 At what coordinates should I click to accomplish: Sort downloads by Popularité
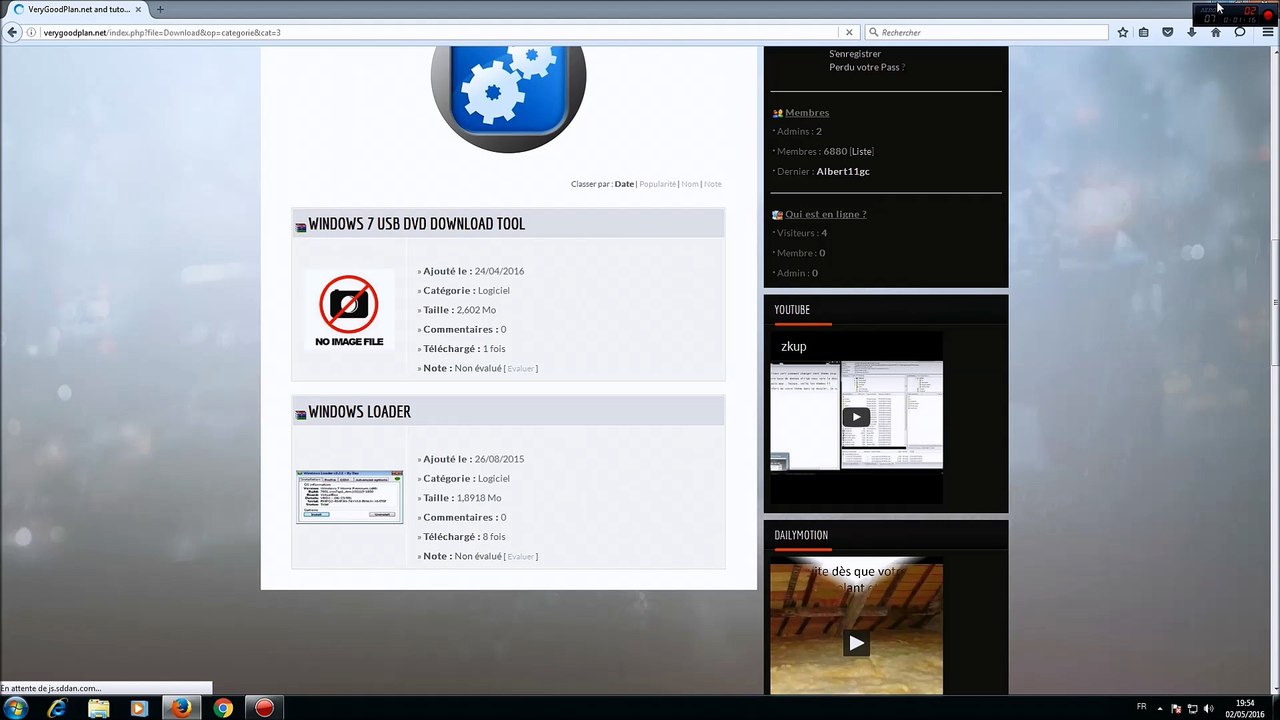pos(657,184)
